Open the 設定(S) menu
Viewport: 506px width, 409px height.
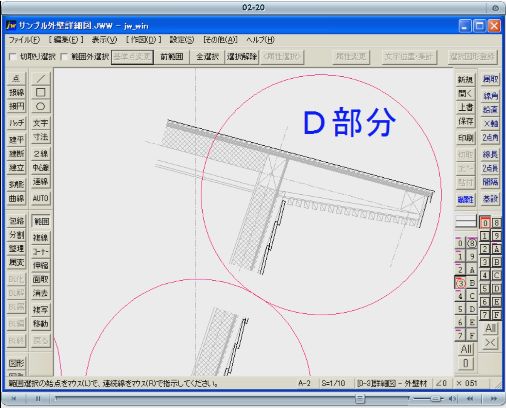(182, 40)
